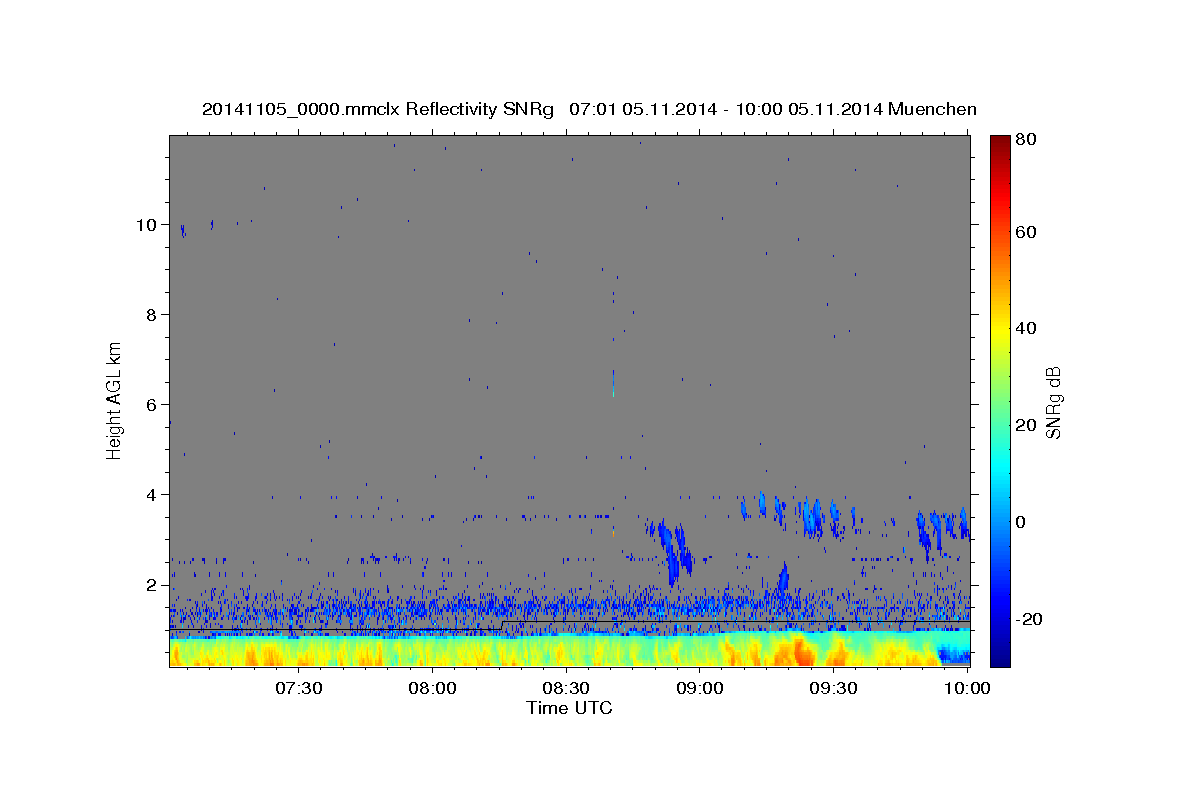
Task: Click the colorbar value 0
Action: 1021,522
